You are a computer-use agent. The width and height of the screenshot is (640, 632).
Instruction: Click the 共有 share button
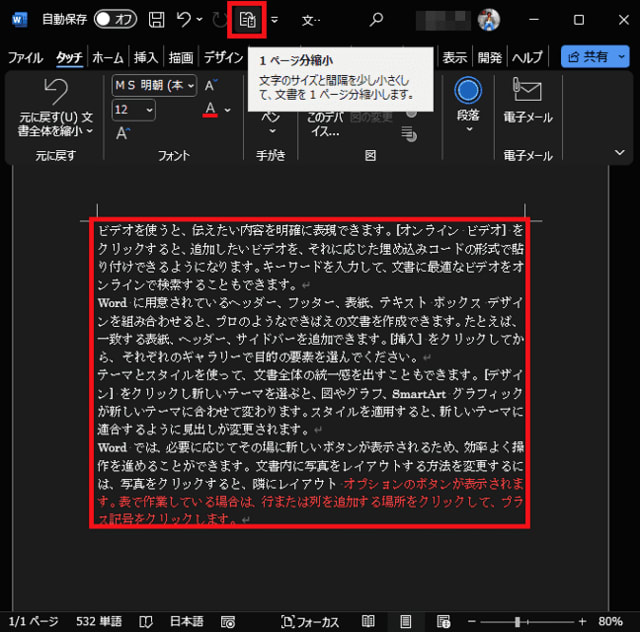(x=594, y=58)
